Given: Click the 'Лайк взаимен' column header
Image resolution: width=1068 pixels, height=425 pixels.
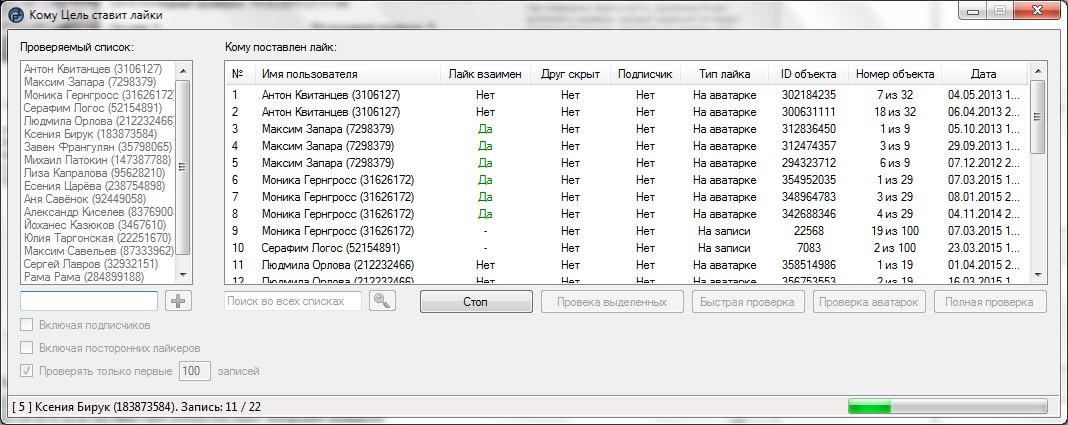Looking at the screenshot, I should click(485, 74).
